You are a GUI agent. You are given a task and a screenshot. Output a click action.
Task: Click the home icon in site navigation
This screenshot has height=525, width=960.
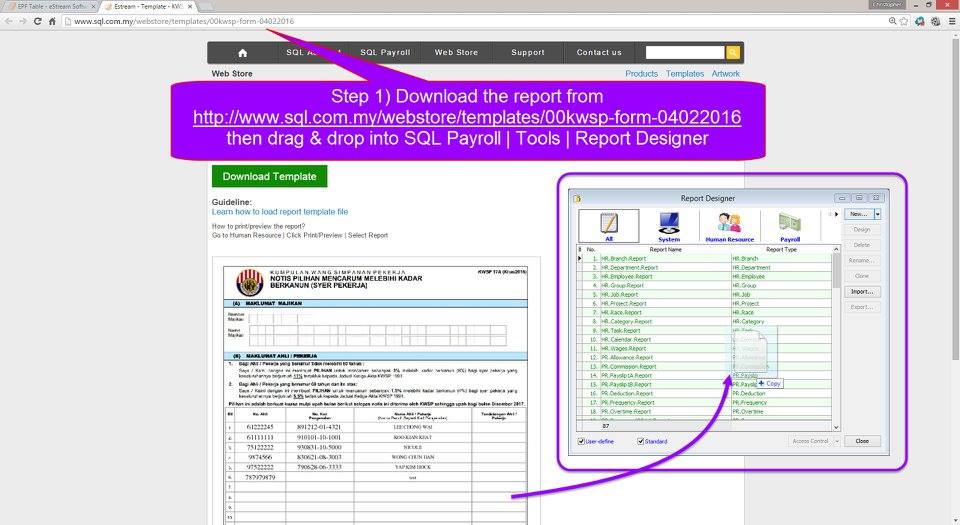[x=242, y=53]
